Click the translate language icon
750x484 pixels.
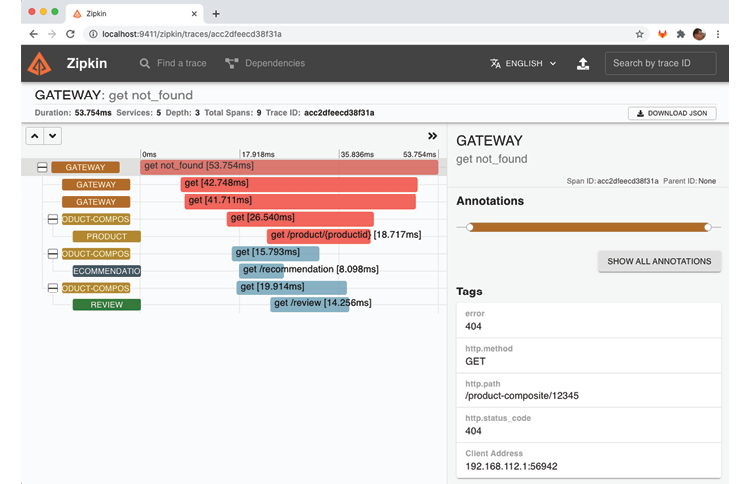[x=495, y=63]
